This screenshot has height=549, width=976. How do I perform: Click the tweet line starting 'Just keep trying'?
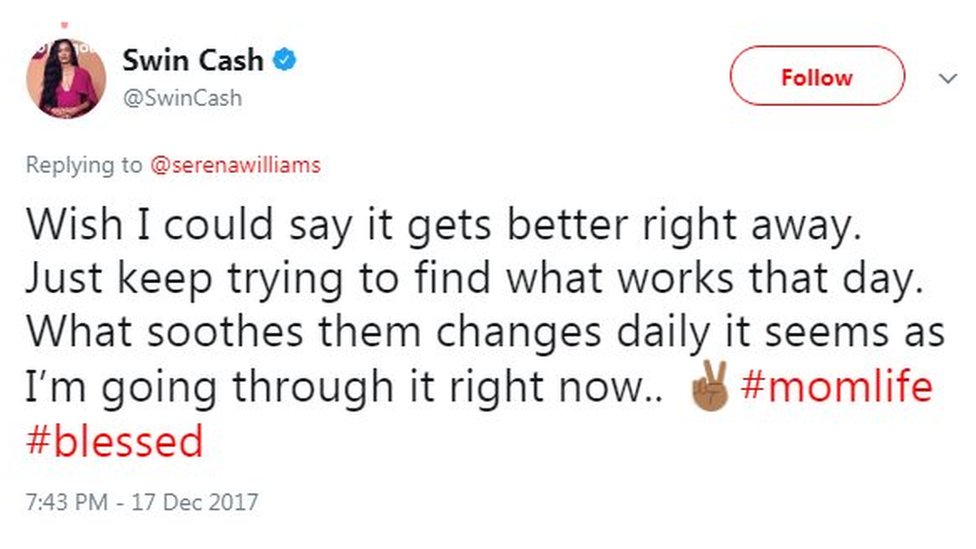(471, 280)
